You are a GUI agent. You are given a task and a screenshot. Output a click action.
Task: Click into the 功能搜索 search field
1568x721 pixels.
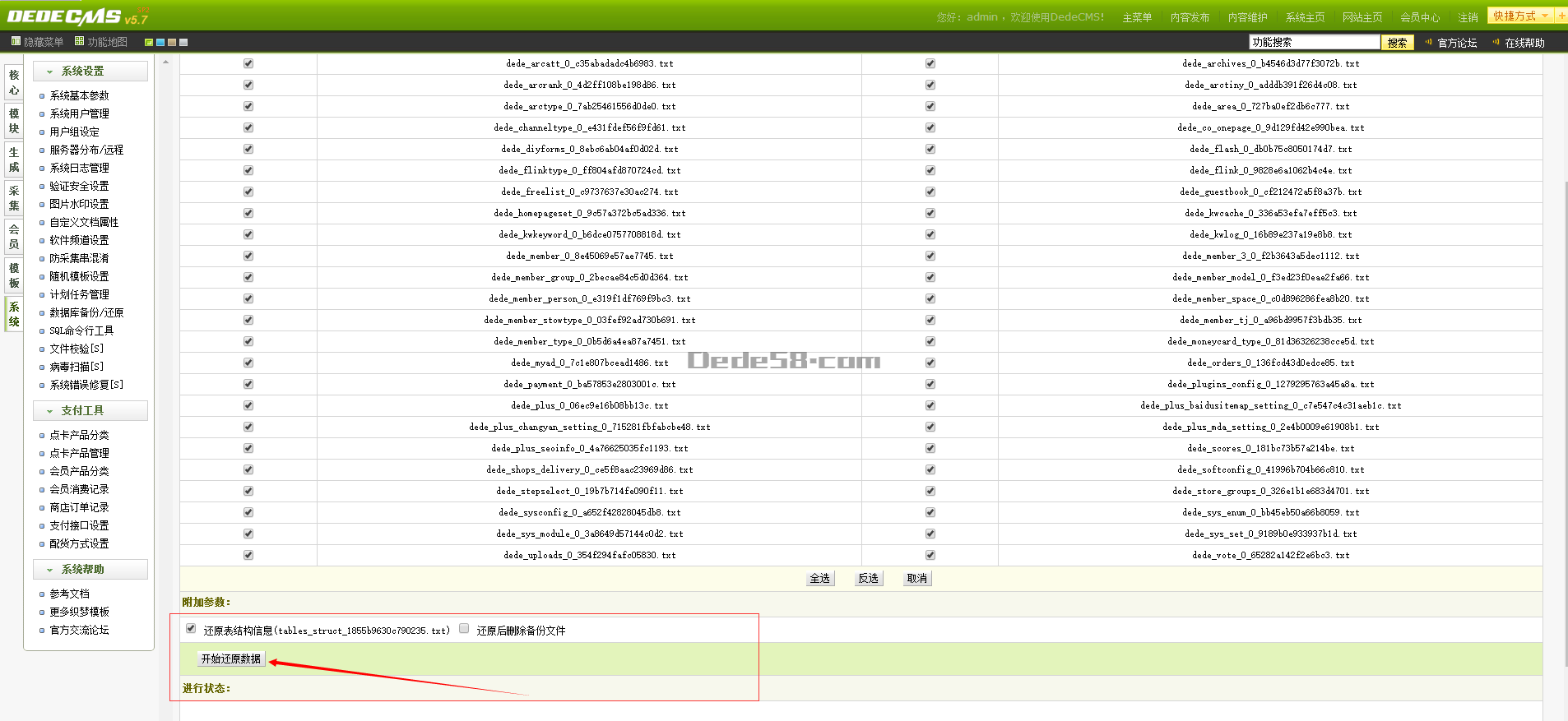click(1314, 42)
